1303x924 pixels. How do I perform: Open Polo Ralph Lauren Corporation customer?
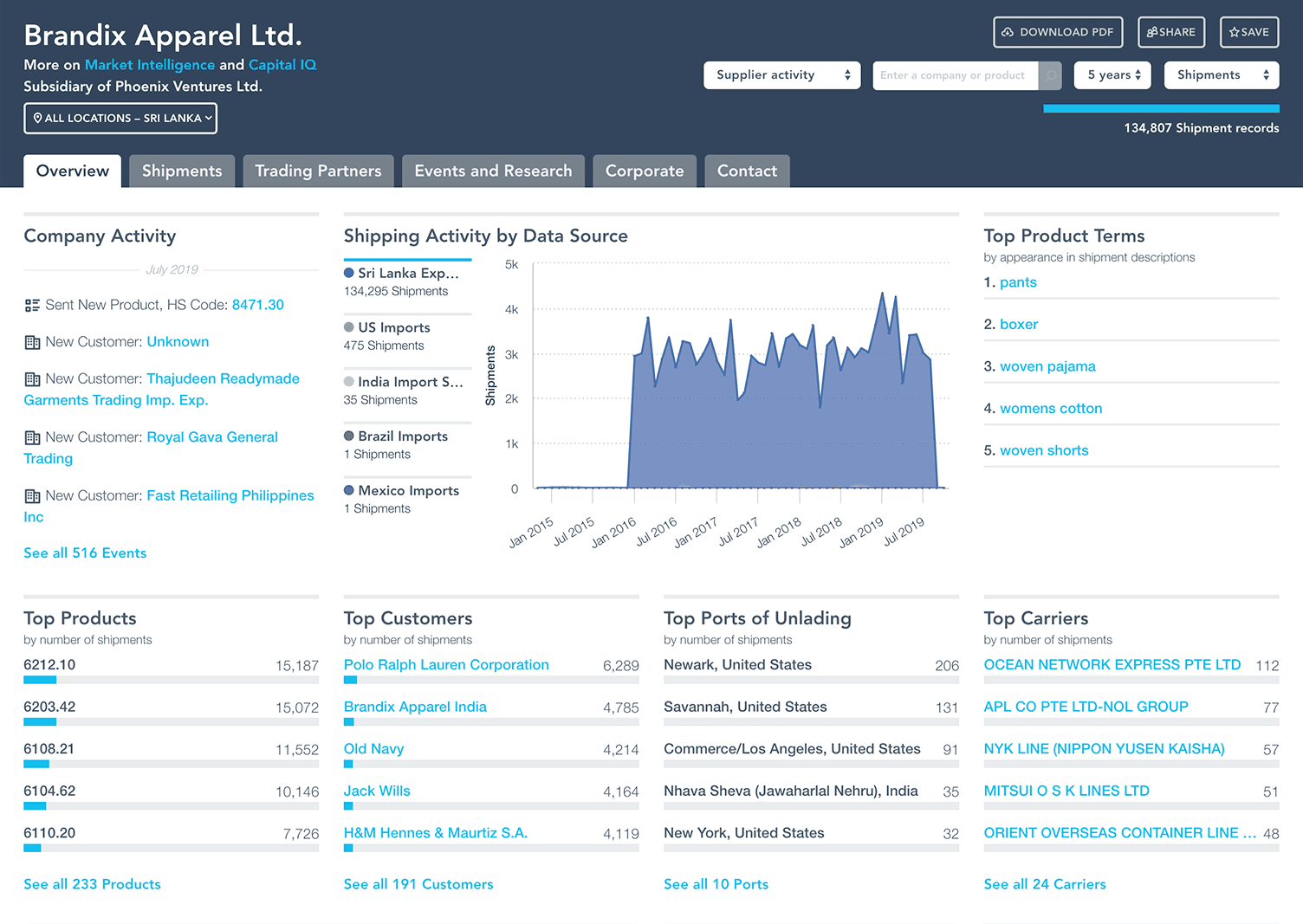pyautogui.click(x=446, y=665)
